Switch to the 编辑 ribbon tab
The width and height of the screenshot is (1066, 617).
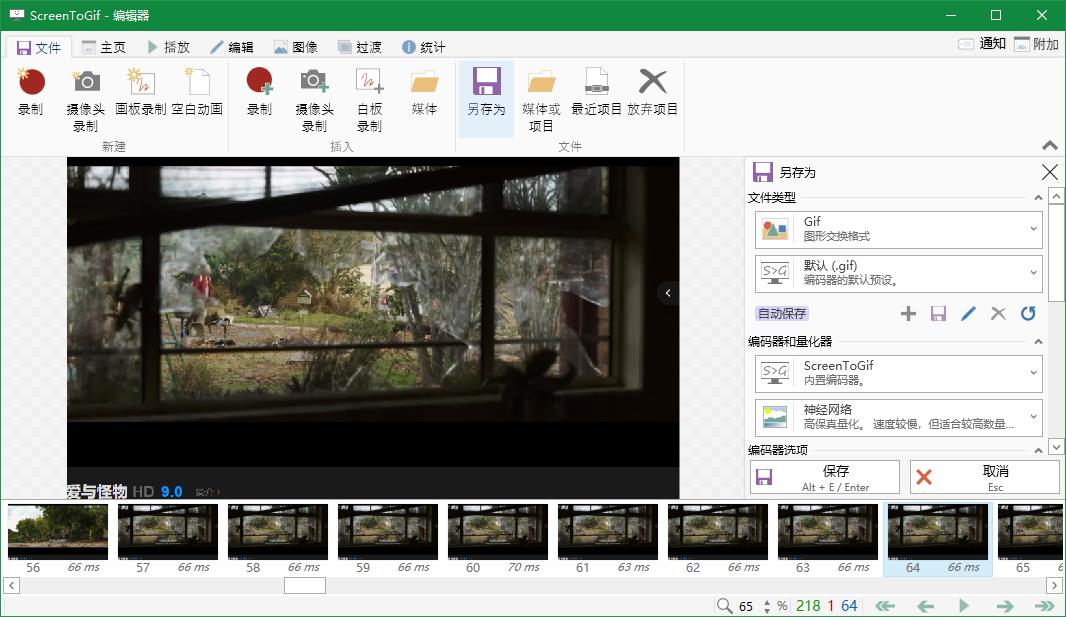pyautogui.click(x=231, y=47)
